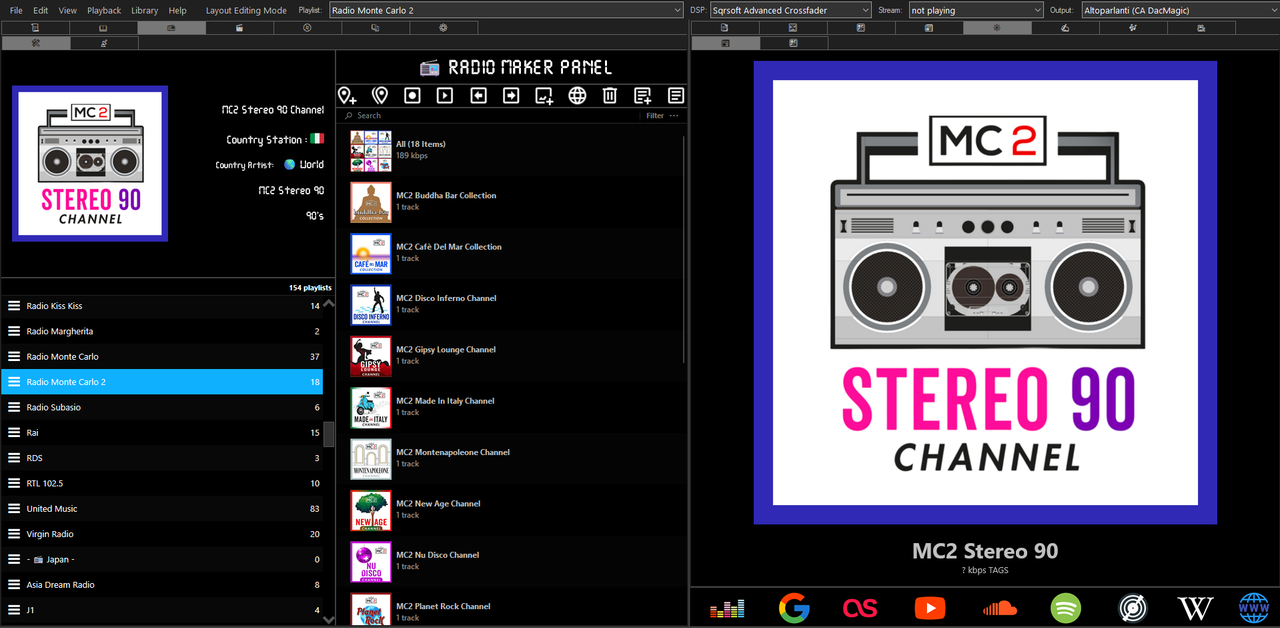Select the highlighted Radio Monte Carlo 2 playlist

point(162,382)
